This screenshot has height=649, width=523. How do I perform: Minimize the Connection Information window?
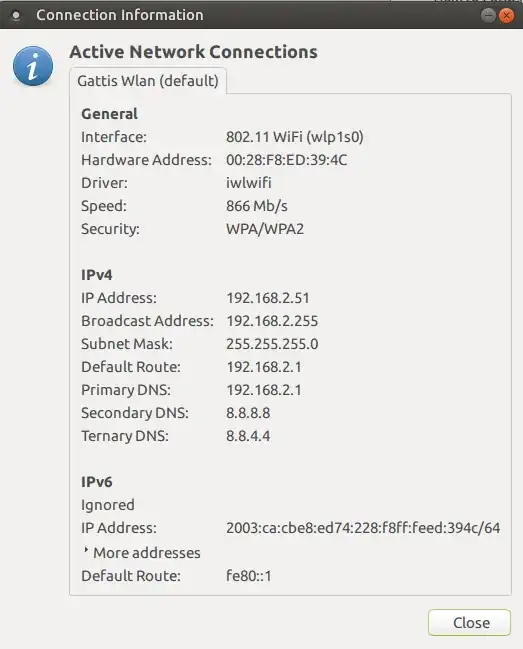point(488,15)
